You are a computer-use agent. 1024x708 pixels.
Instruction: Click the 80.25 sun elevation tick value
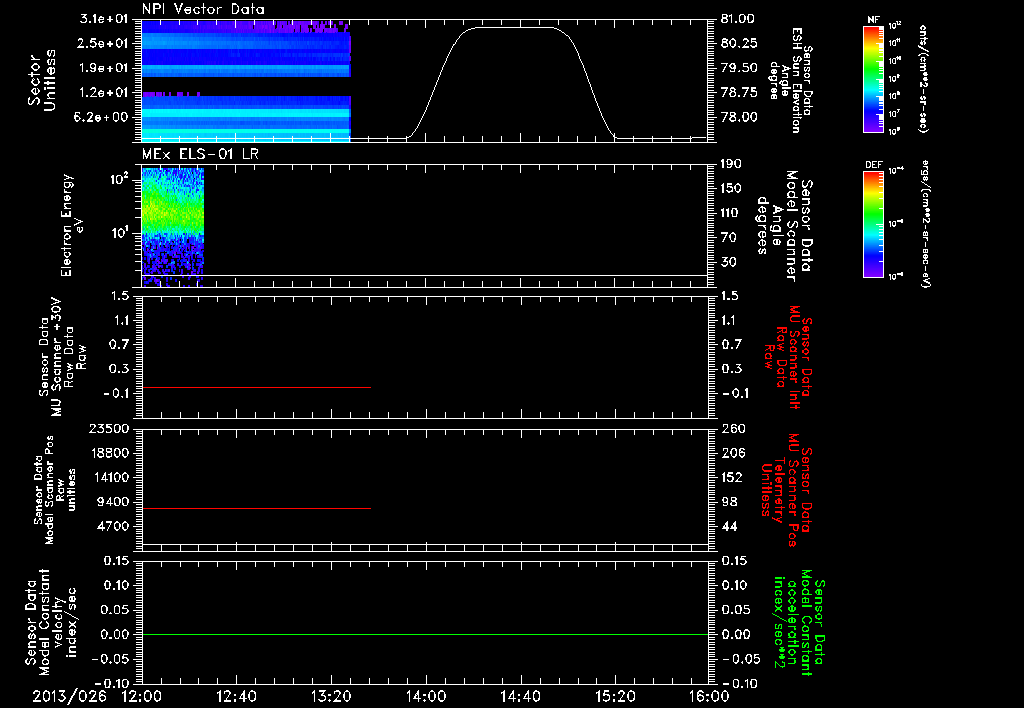point(739,43)
